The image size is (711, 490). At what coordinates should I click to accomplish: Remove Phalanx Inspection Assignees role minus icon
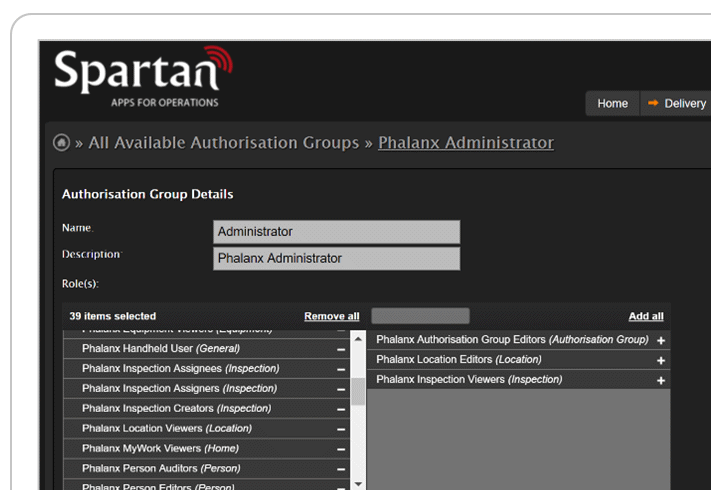(x=341, y=369)
